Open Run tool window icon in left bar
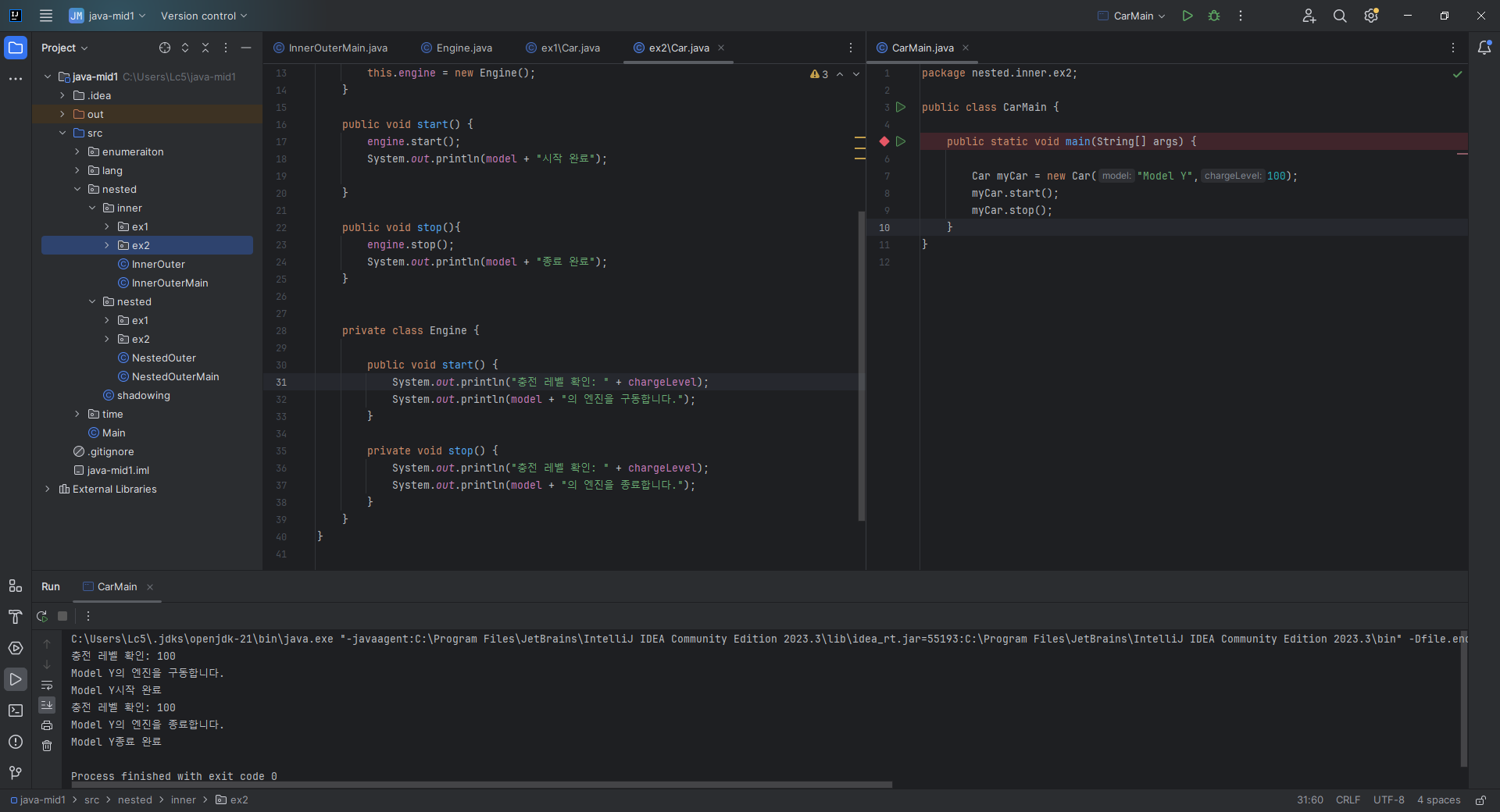This screenshot has width=1500, height=812. 16,679
